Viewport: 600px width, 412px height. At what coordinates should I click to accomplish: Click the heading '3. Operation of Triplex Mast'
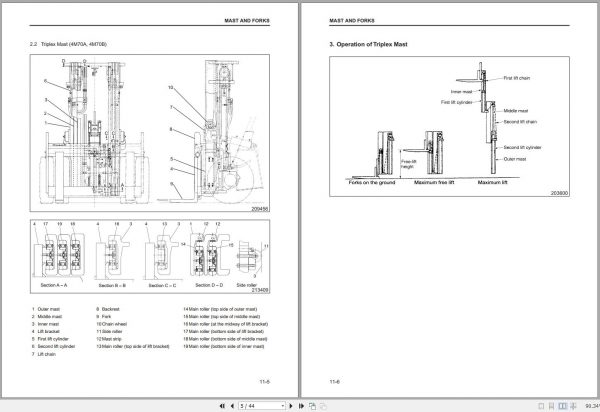(368, 44)
